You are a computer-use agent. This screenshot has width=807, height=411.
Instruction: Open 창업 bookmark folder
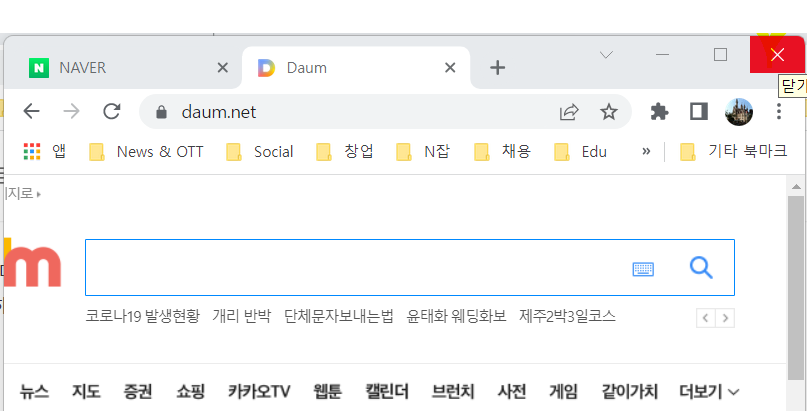coord(345,152)
